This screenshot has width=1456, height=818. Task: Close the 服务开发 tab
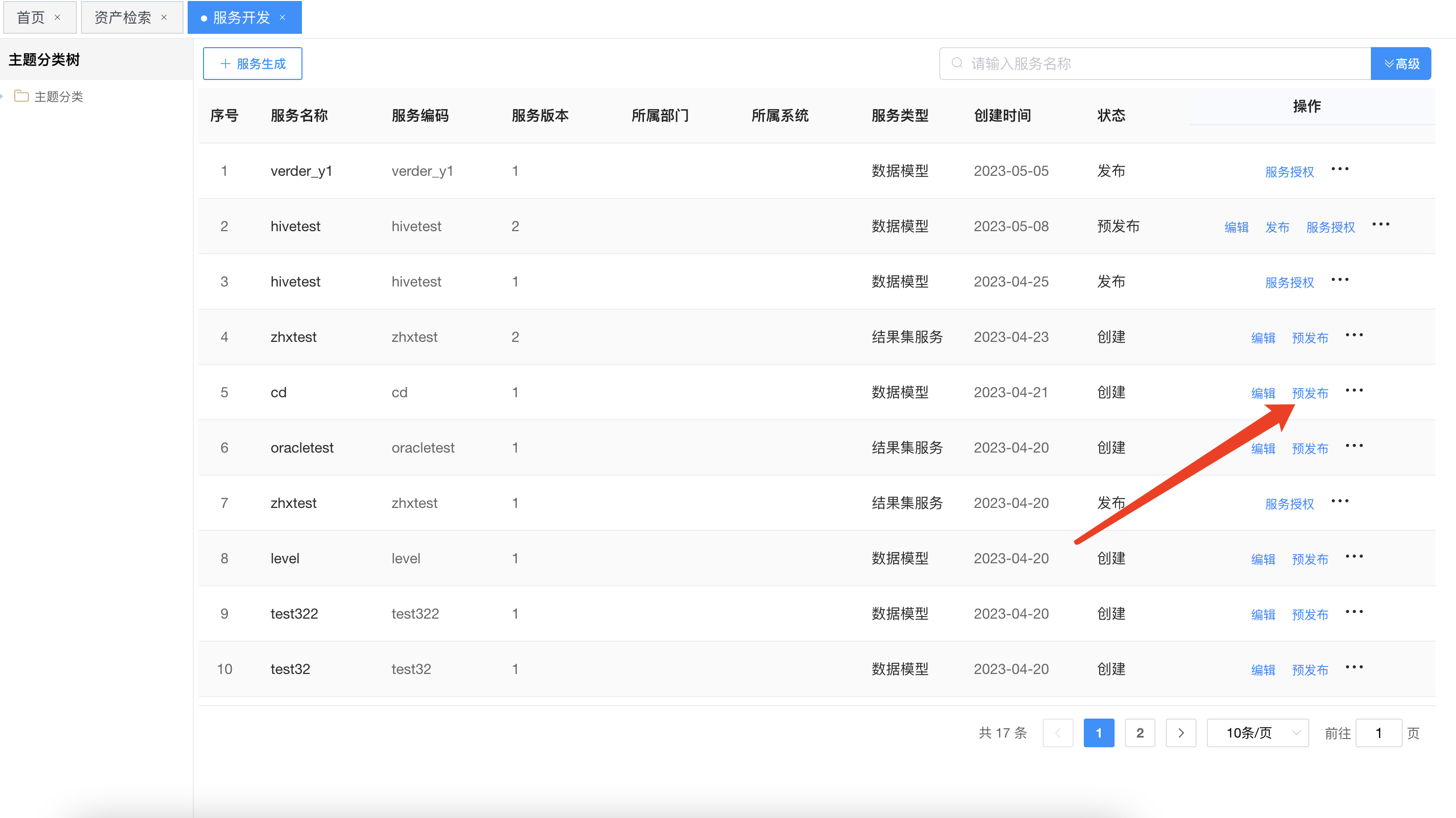pos(282,17)
